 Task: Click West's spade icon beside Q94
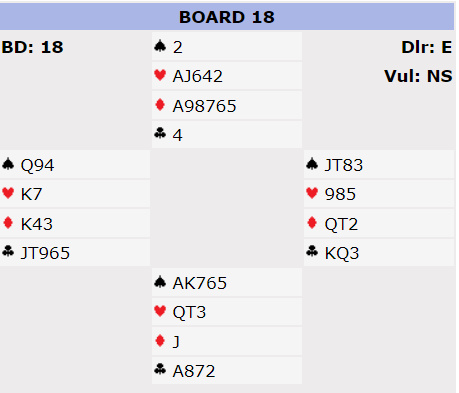tap(8, 164)
